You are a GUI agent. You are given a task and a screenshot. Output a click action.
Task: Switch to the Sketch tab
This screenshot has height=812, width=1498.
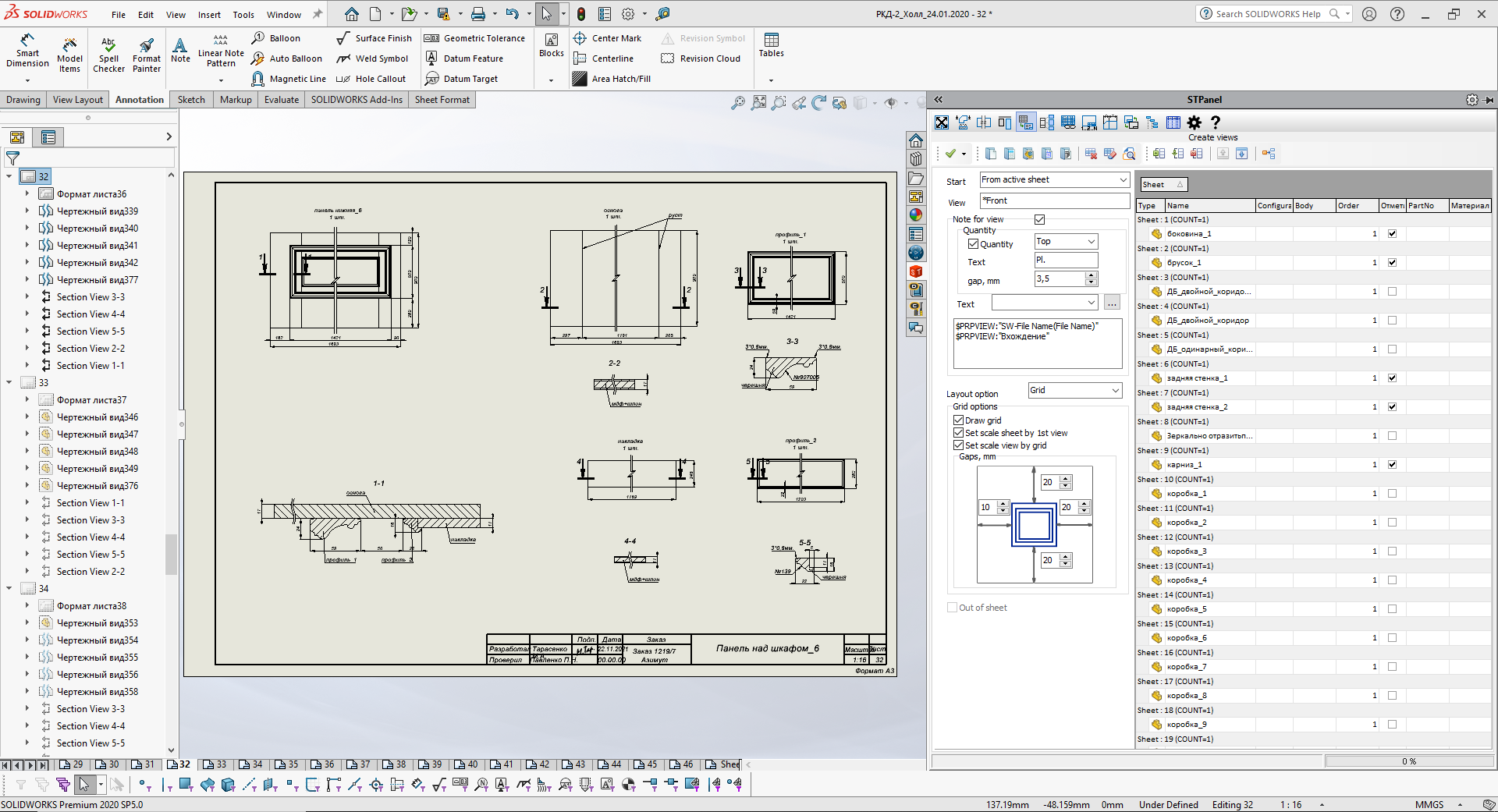tap(191, 100)
